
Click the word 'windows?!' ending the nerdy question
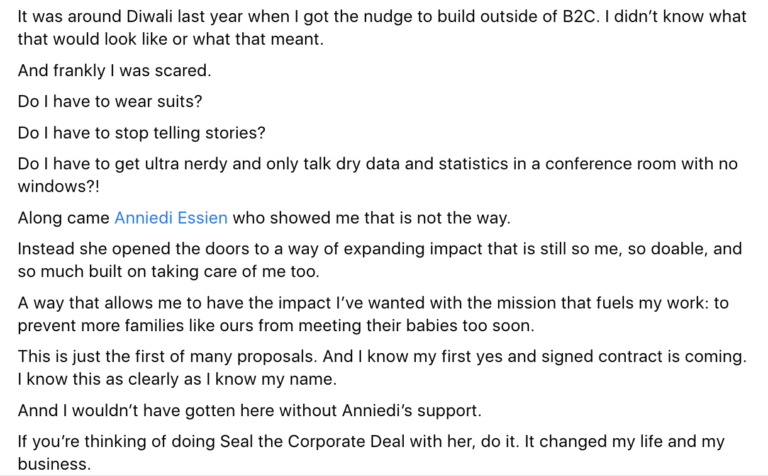click(x=59, y=187)
